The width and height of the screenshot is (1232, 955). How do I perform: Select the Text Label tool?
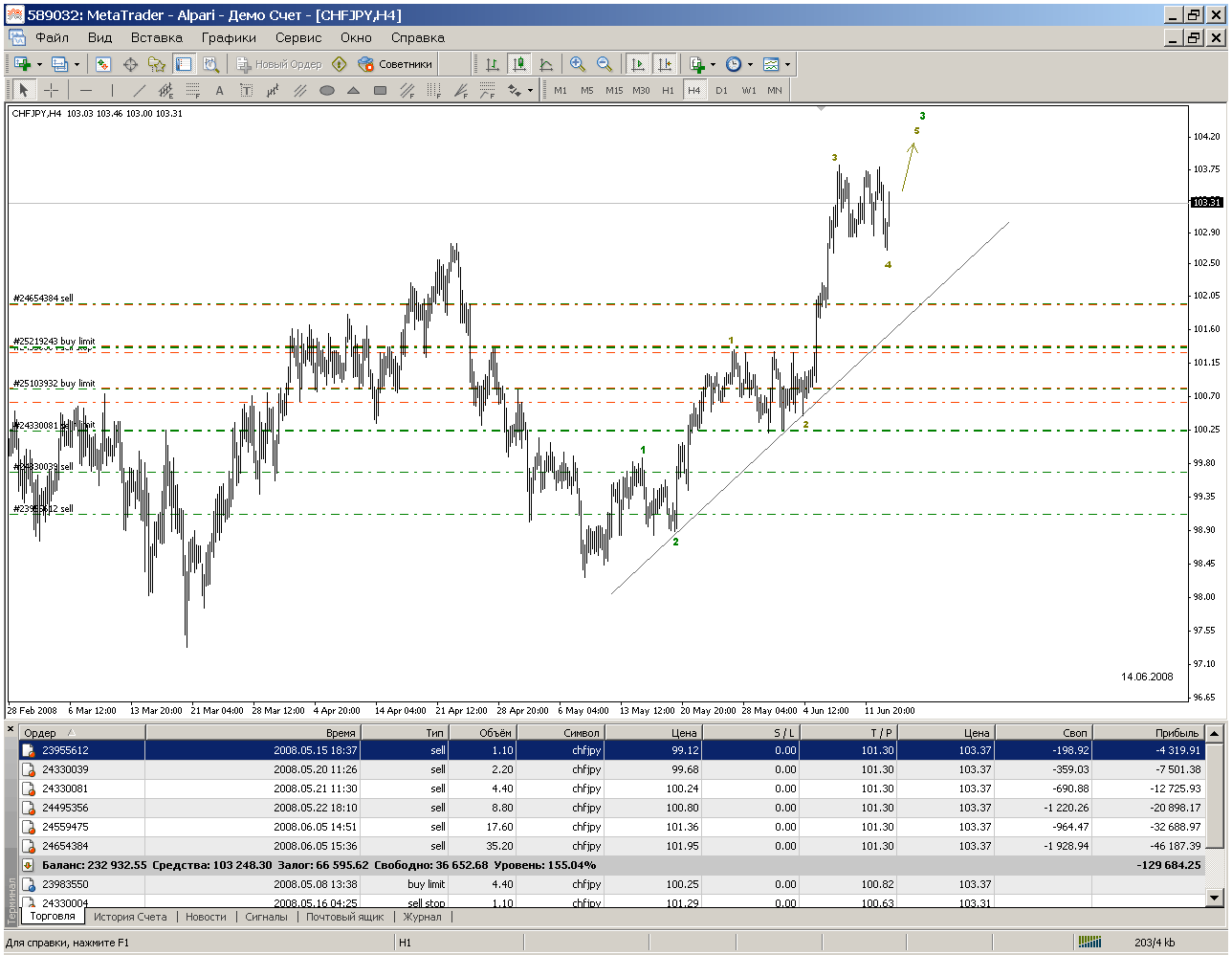[x=246, y=90]
